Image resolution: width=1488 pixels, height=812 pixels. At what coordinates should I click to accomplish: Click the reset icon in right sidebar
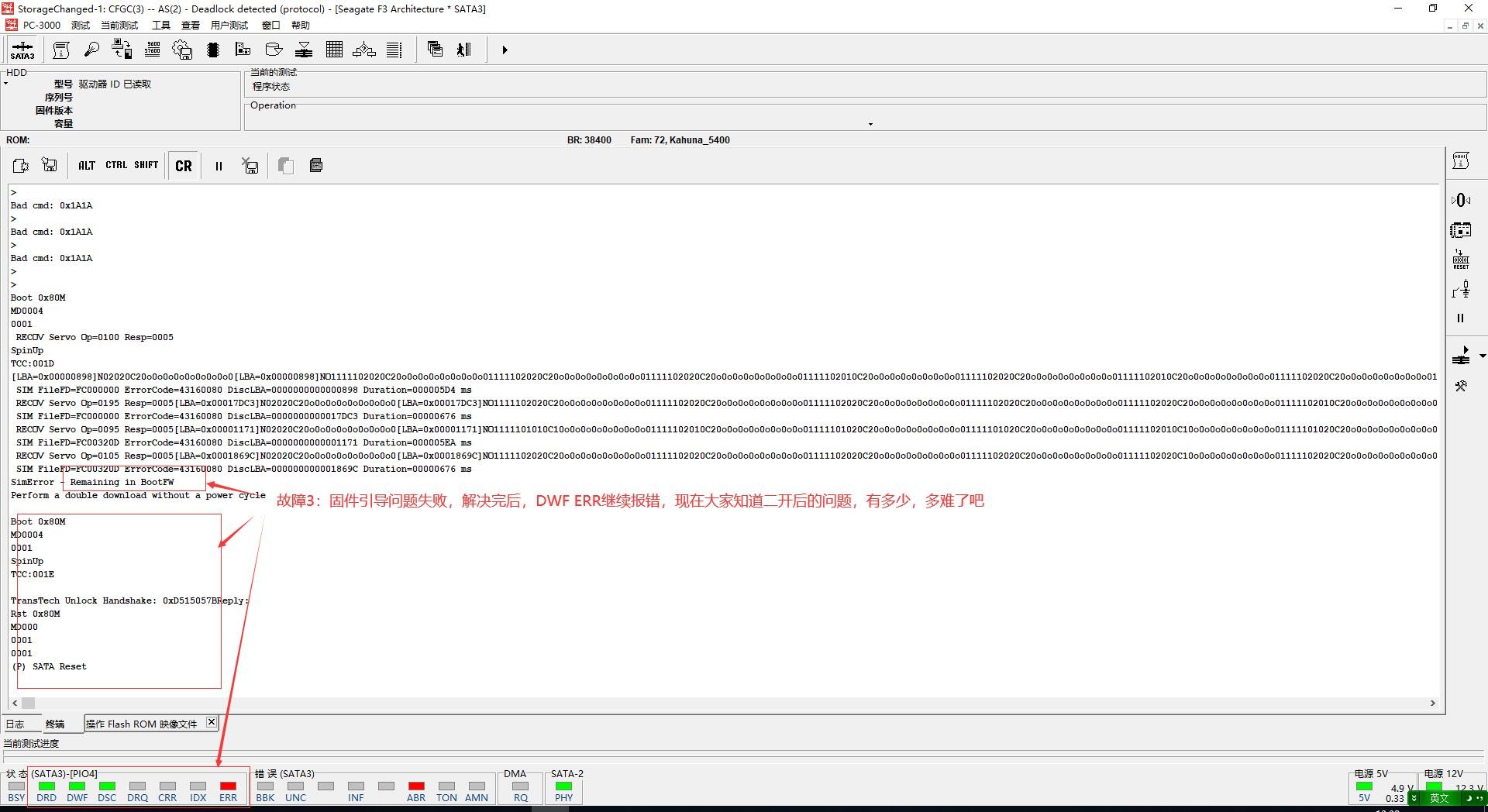click(x=1461, y=259)
